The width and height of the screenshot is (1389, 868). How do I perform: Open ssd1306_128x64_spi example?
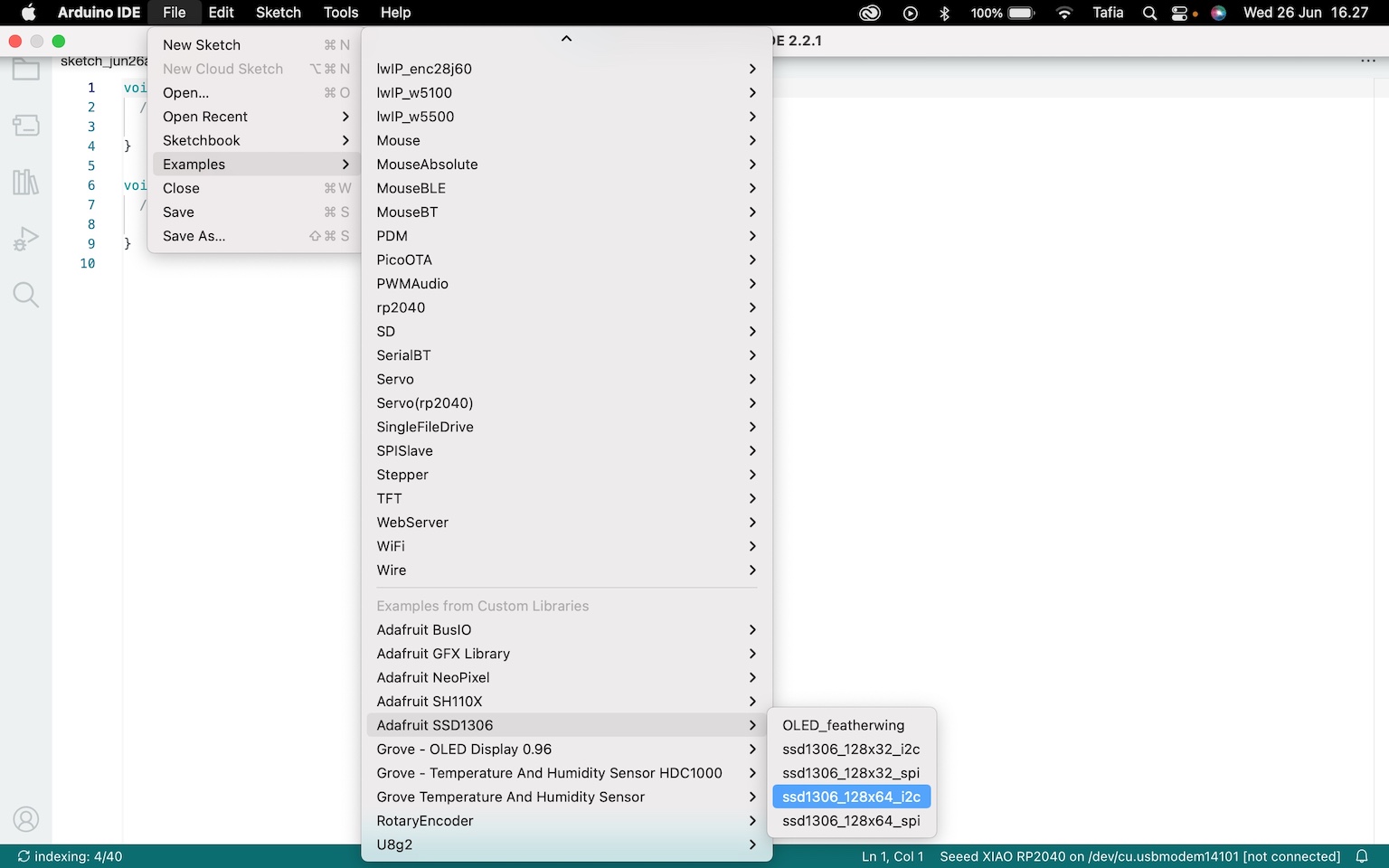tap(851, 821)
